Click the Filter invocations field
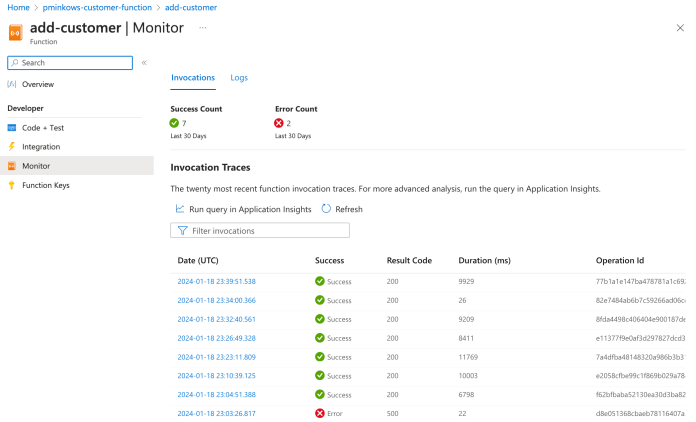 coord(260,230)
